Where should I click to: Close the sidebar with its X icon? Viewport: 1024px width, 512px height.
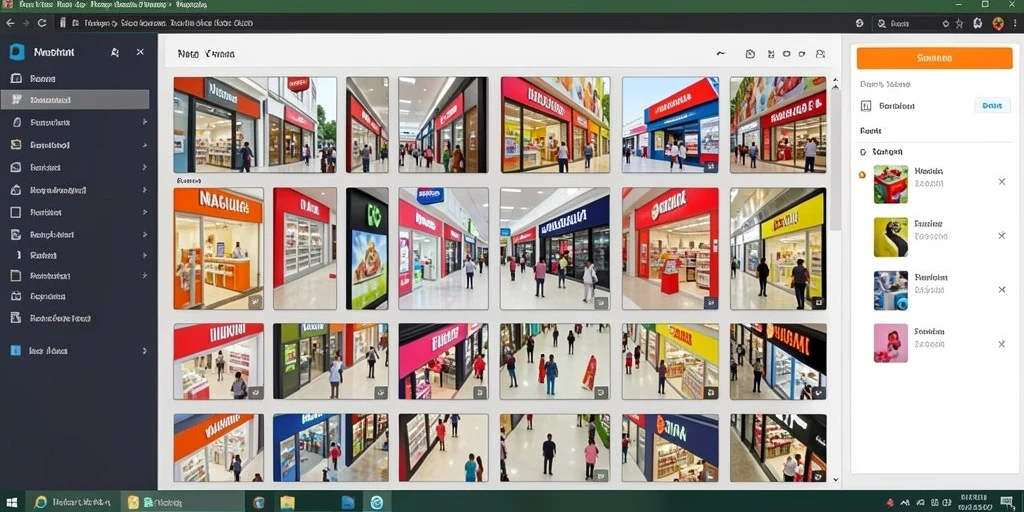click(140, 52)
